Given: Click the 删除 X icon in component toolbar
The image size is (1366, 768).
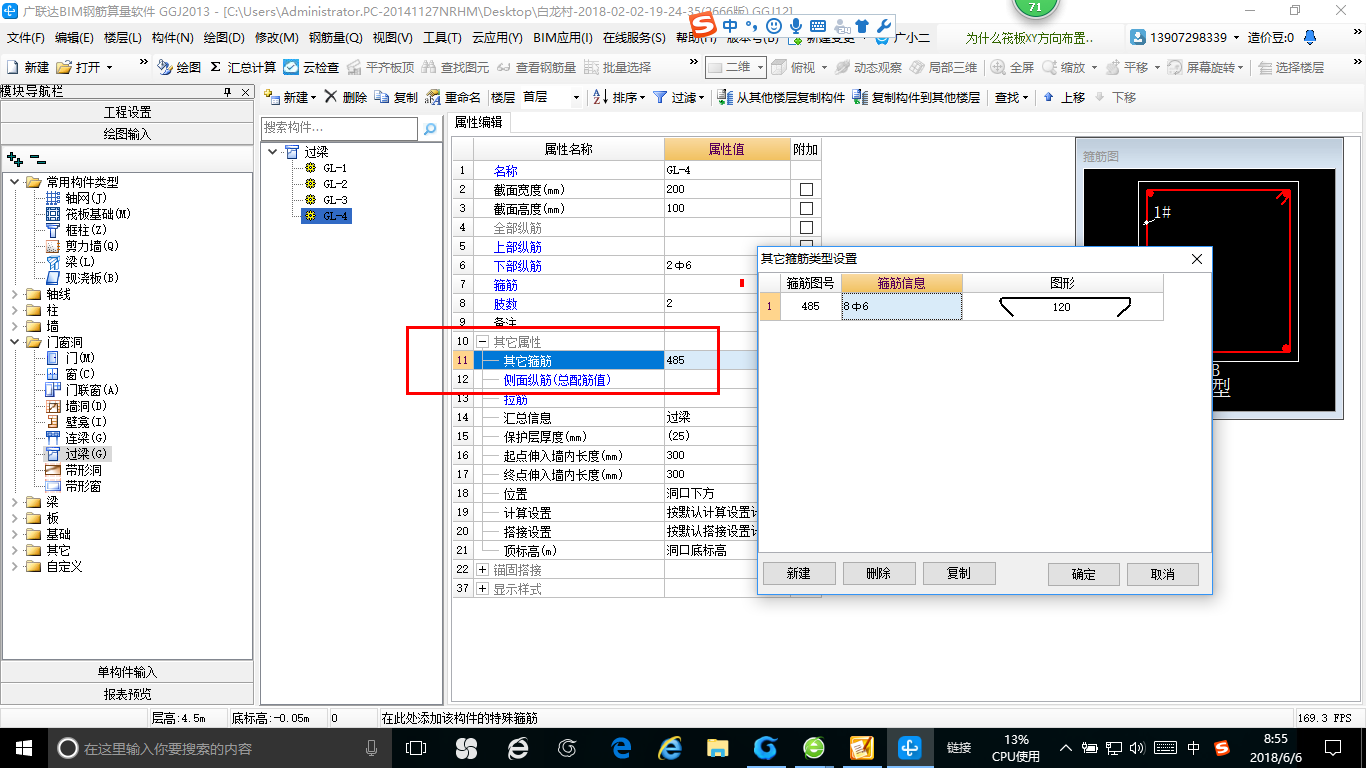Looking at the screenshot, I should click(330, 97).
